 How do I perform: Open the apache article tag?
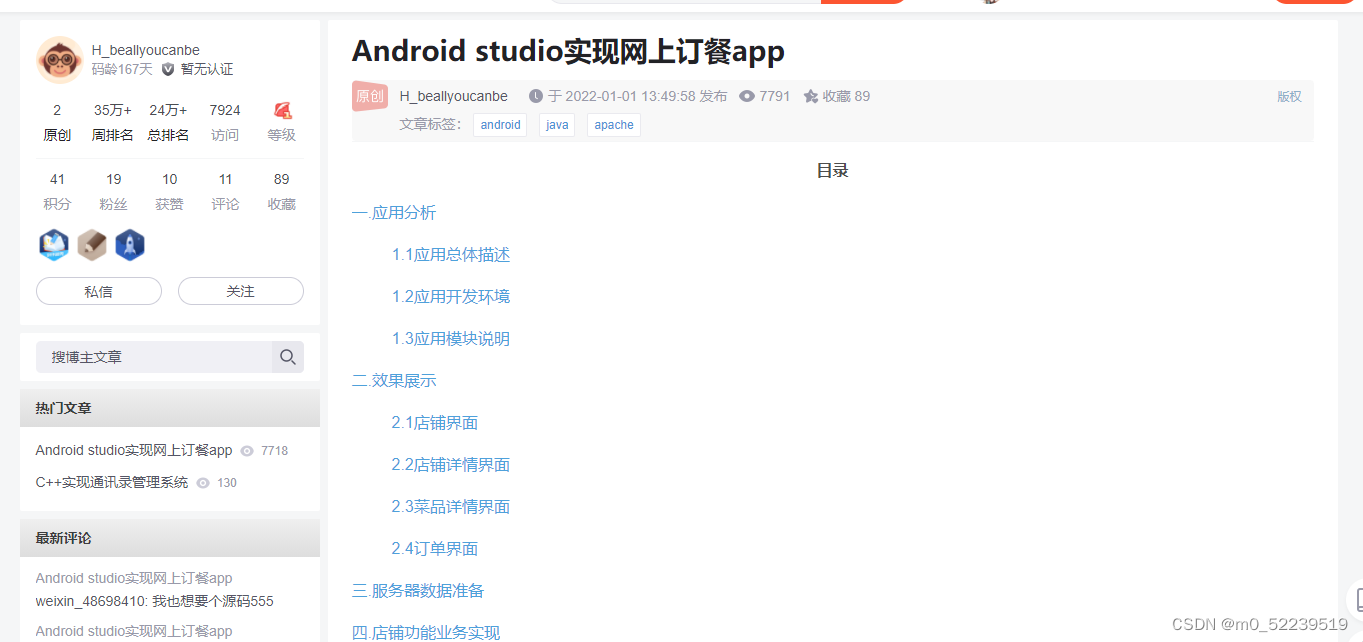pos(614,125)
